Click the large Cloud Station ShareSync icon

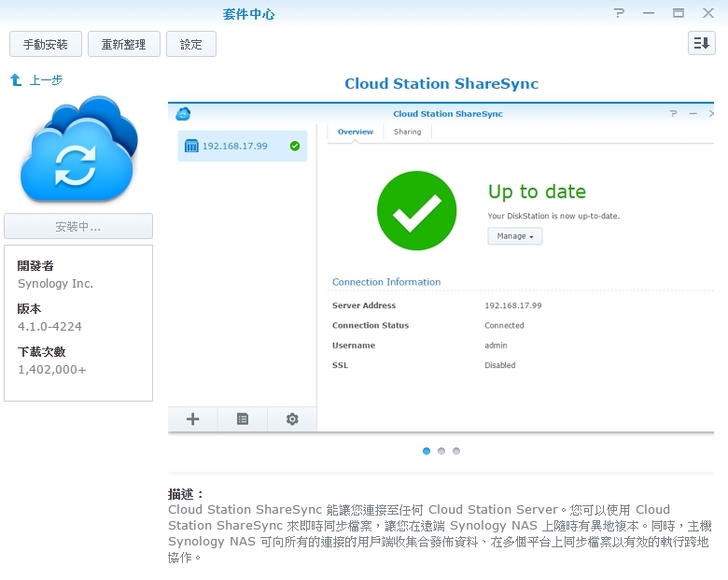point(78,150)
